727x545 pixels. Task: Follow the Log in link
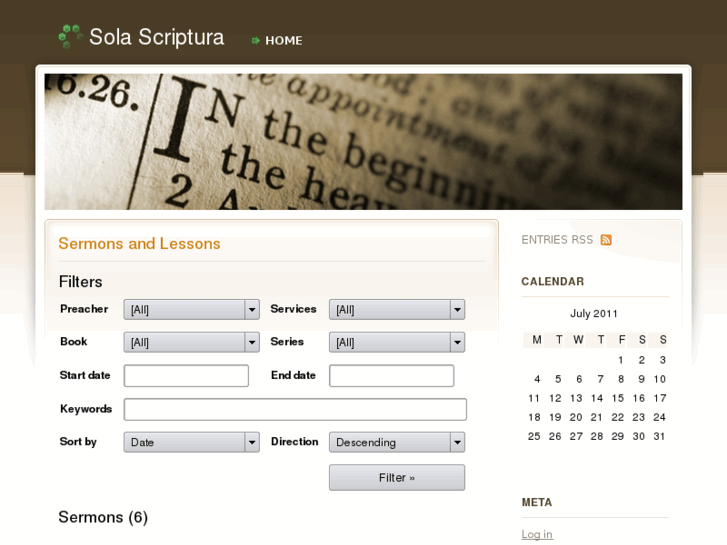(x=537, y=535)
